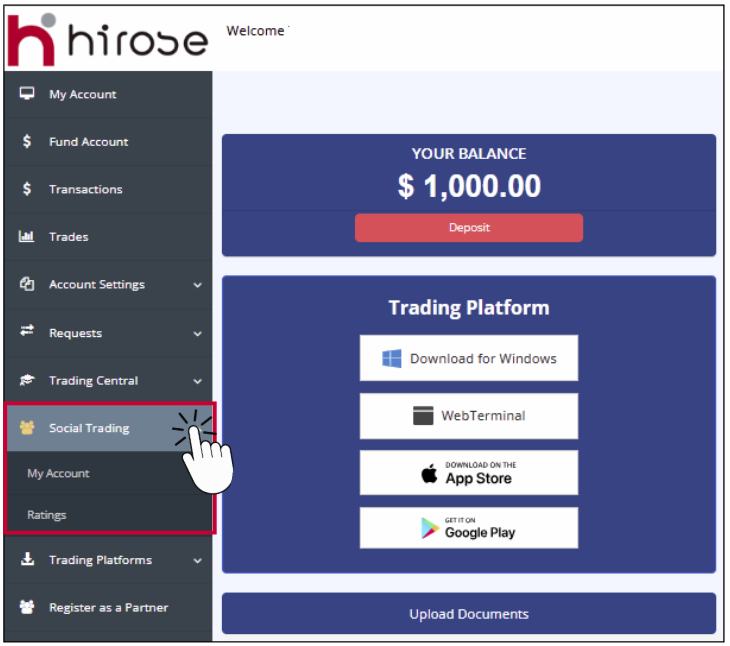Click the graduation cap Trading Central icon
The width and height of the screenshot is (730, 646).
coord(27,380)
